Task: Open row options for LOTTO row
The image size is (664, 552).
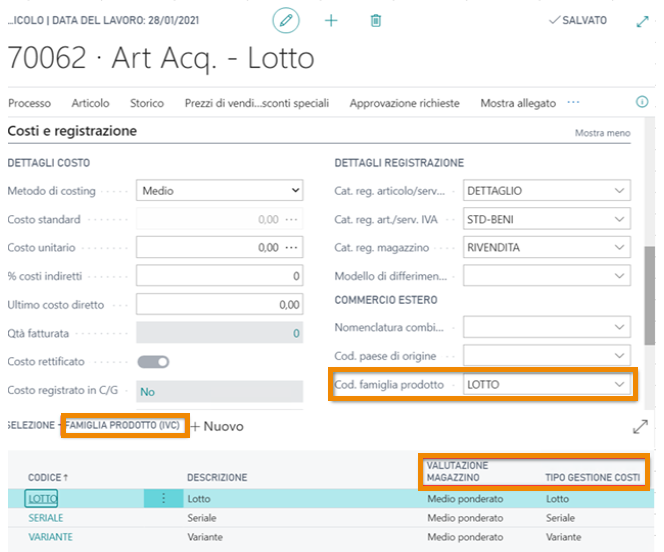Action: [163, 499]
